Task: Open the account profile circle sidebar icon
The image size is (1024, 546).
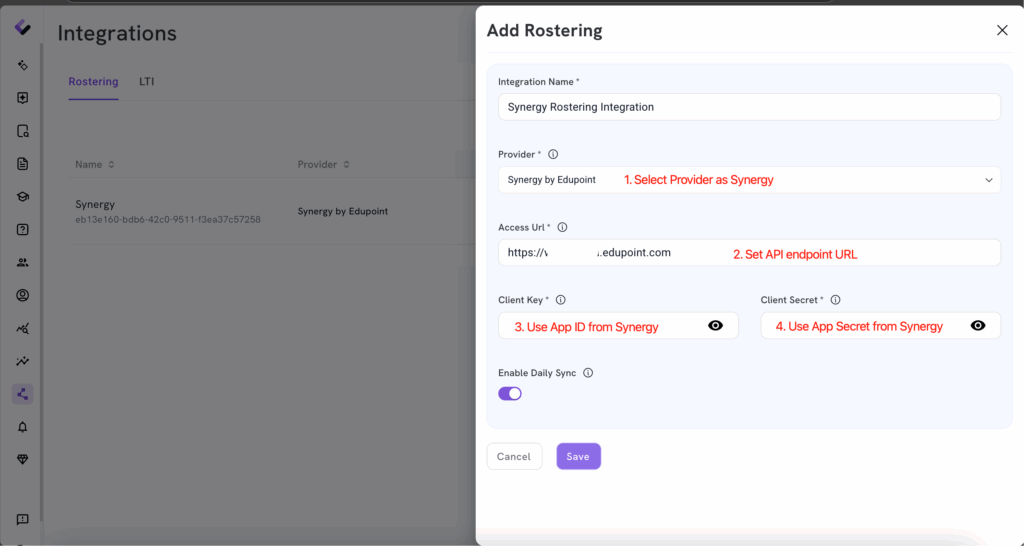Action: tap(22, 295)
